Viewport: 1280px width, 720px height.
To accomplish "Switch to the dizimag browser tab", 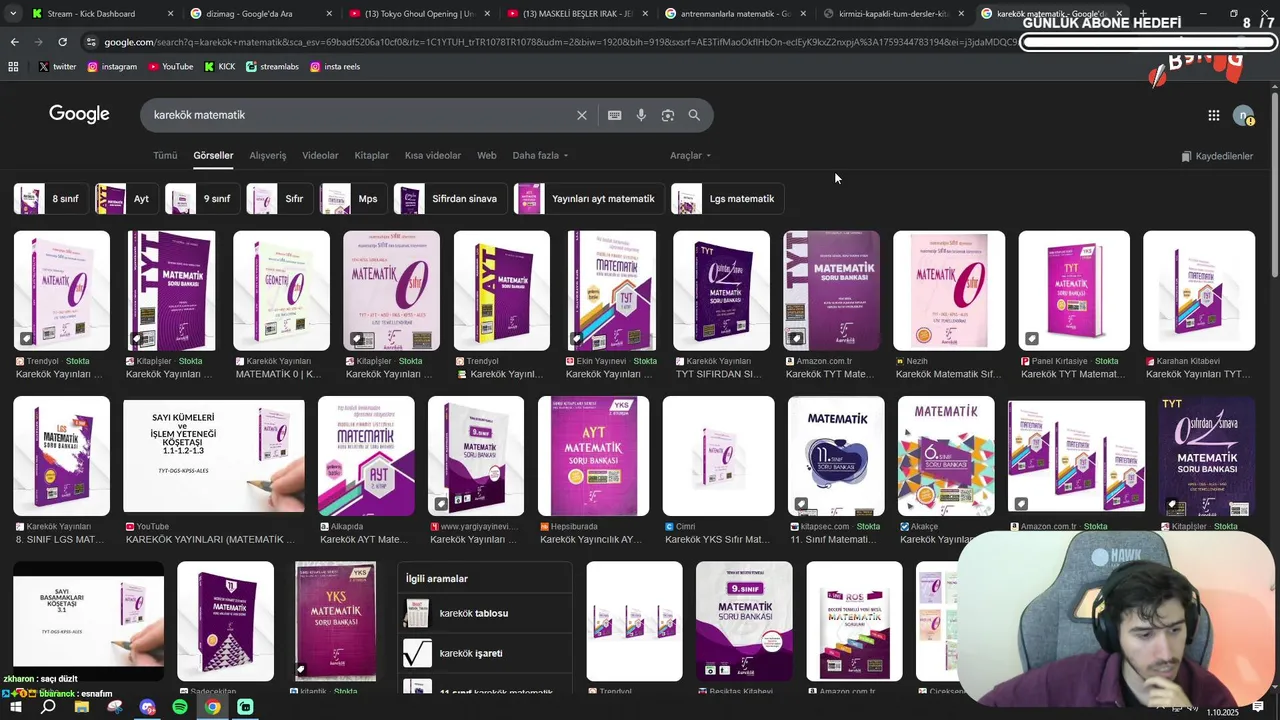I will (260, 14).
